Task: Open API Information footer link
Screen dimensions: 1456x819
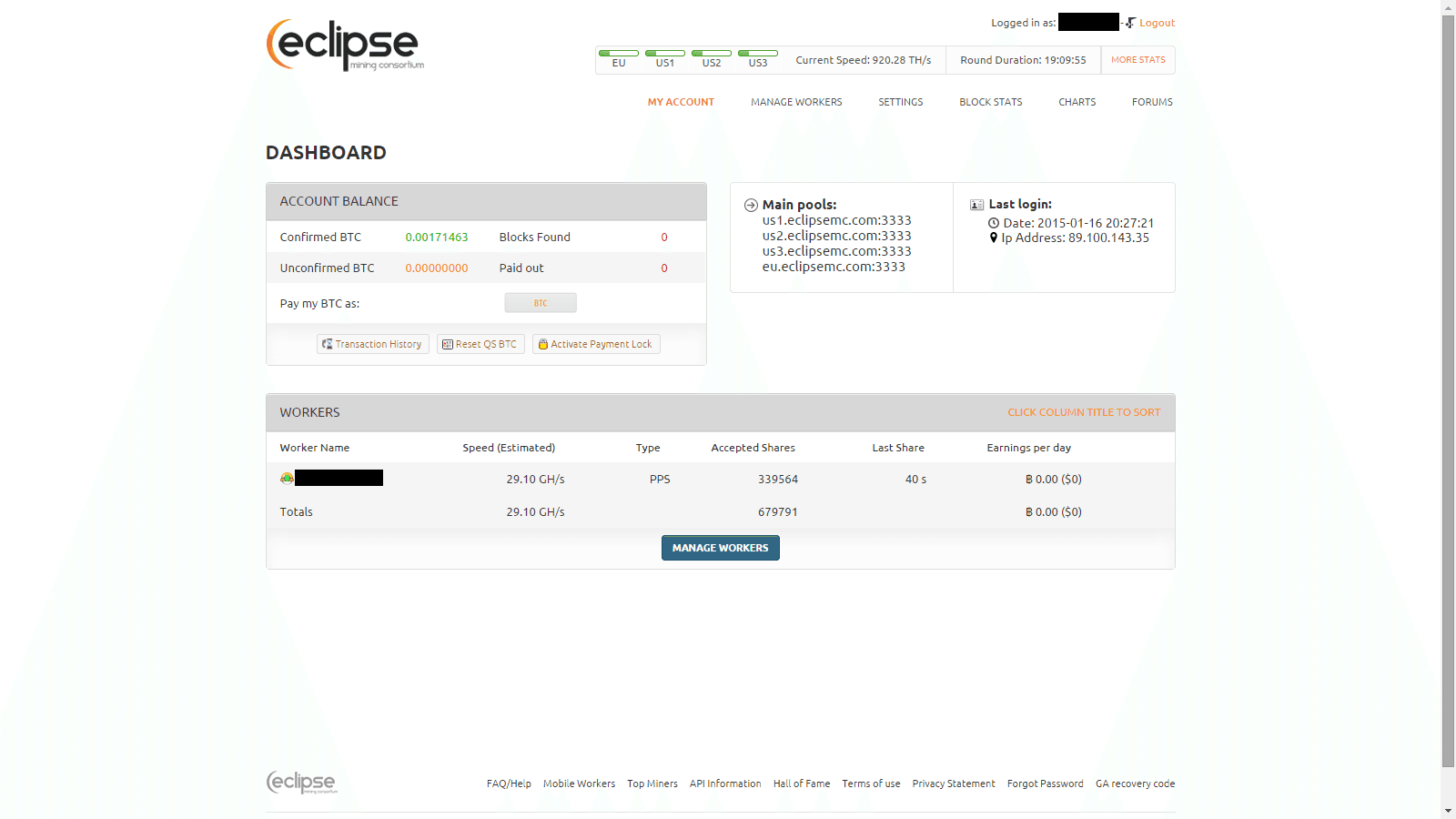Action: pos(725,784)
